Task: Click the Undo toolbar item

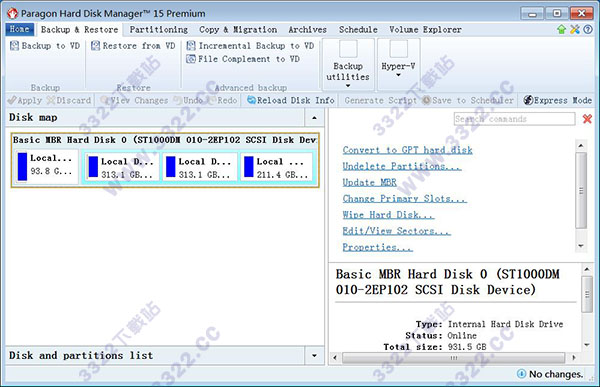Action: point(189,100)
